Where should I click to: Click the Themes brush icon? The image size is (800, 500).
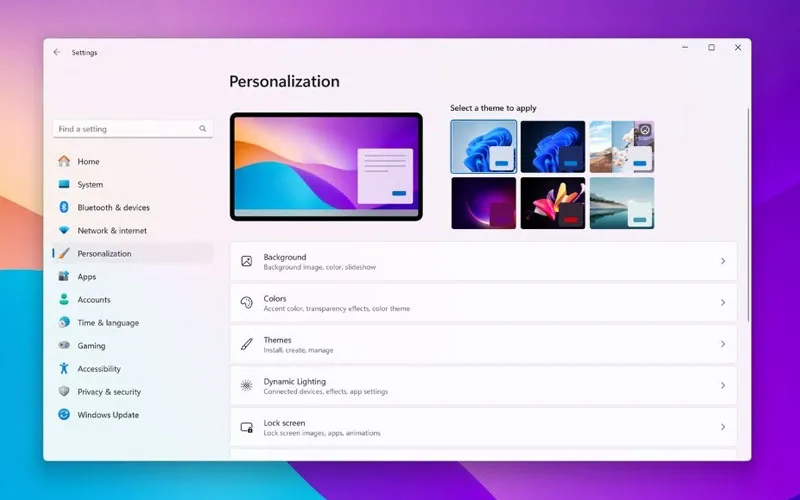point(246,344)
